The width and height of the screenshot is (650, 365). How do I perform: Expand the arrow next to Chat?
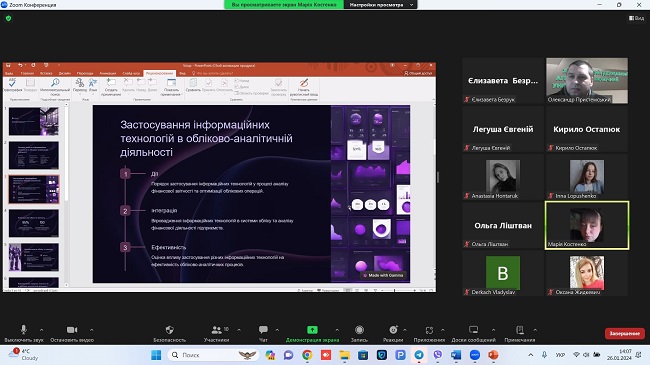(277, 330)
